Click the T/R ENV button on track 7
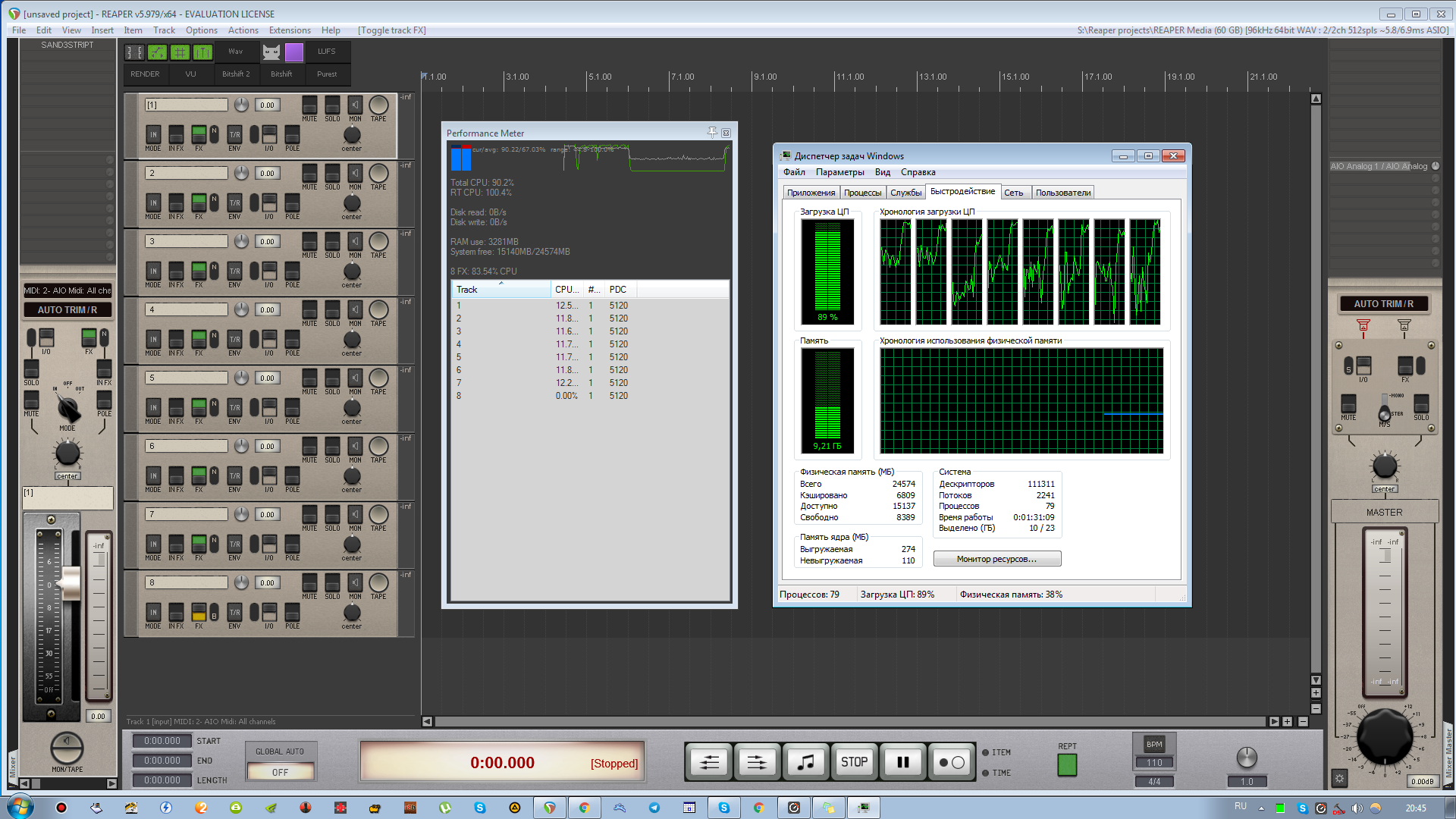 tap(234, 544)
